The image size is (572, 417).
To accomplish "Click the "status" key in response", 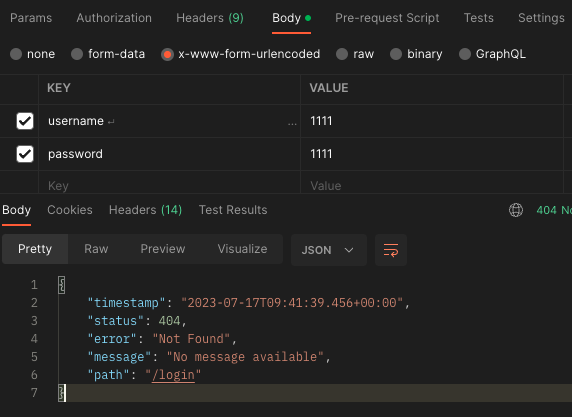I will click(x=116, y=321).
